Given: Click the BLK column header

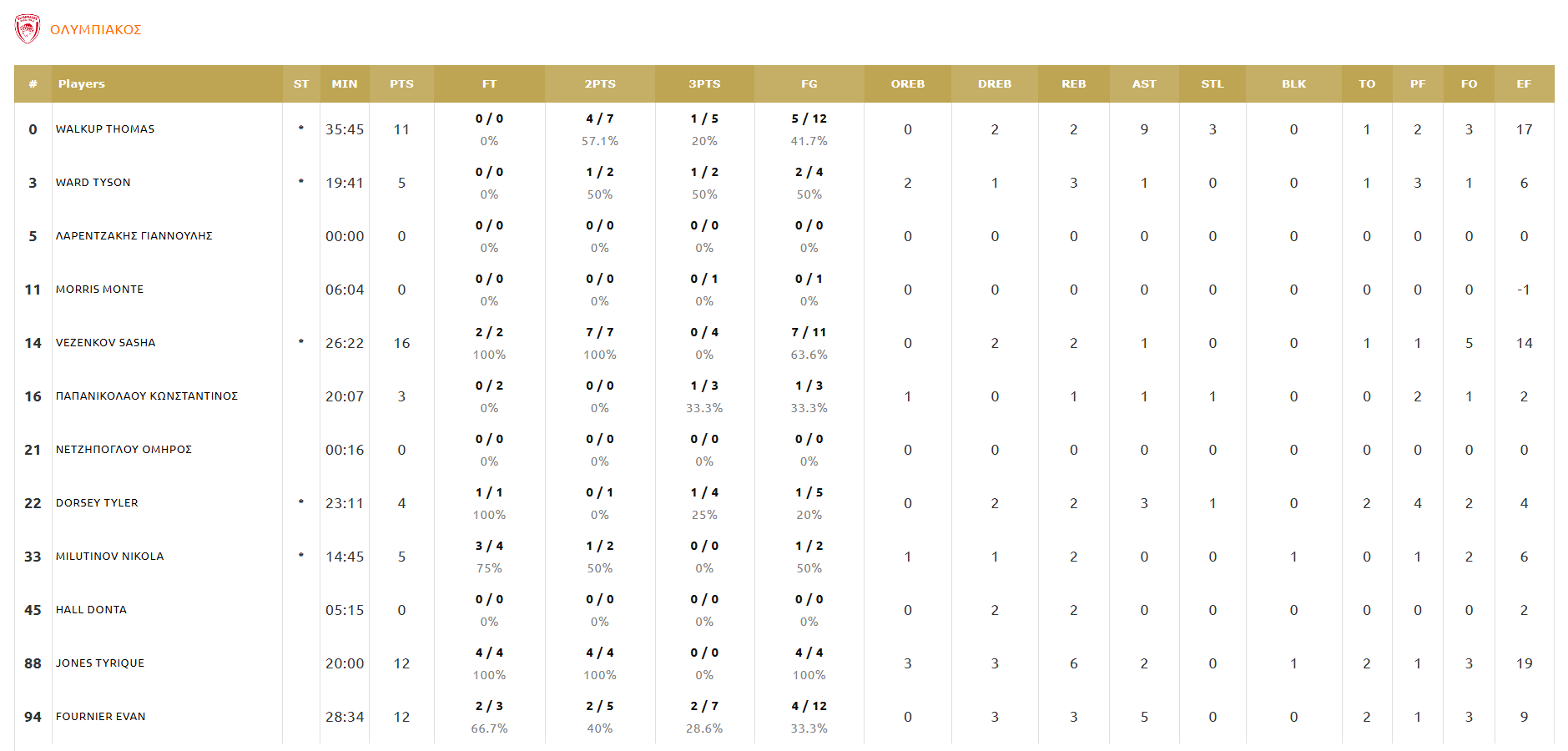Looking at the screenshot, I should (x=1293, y=84).
